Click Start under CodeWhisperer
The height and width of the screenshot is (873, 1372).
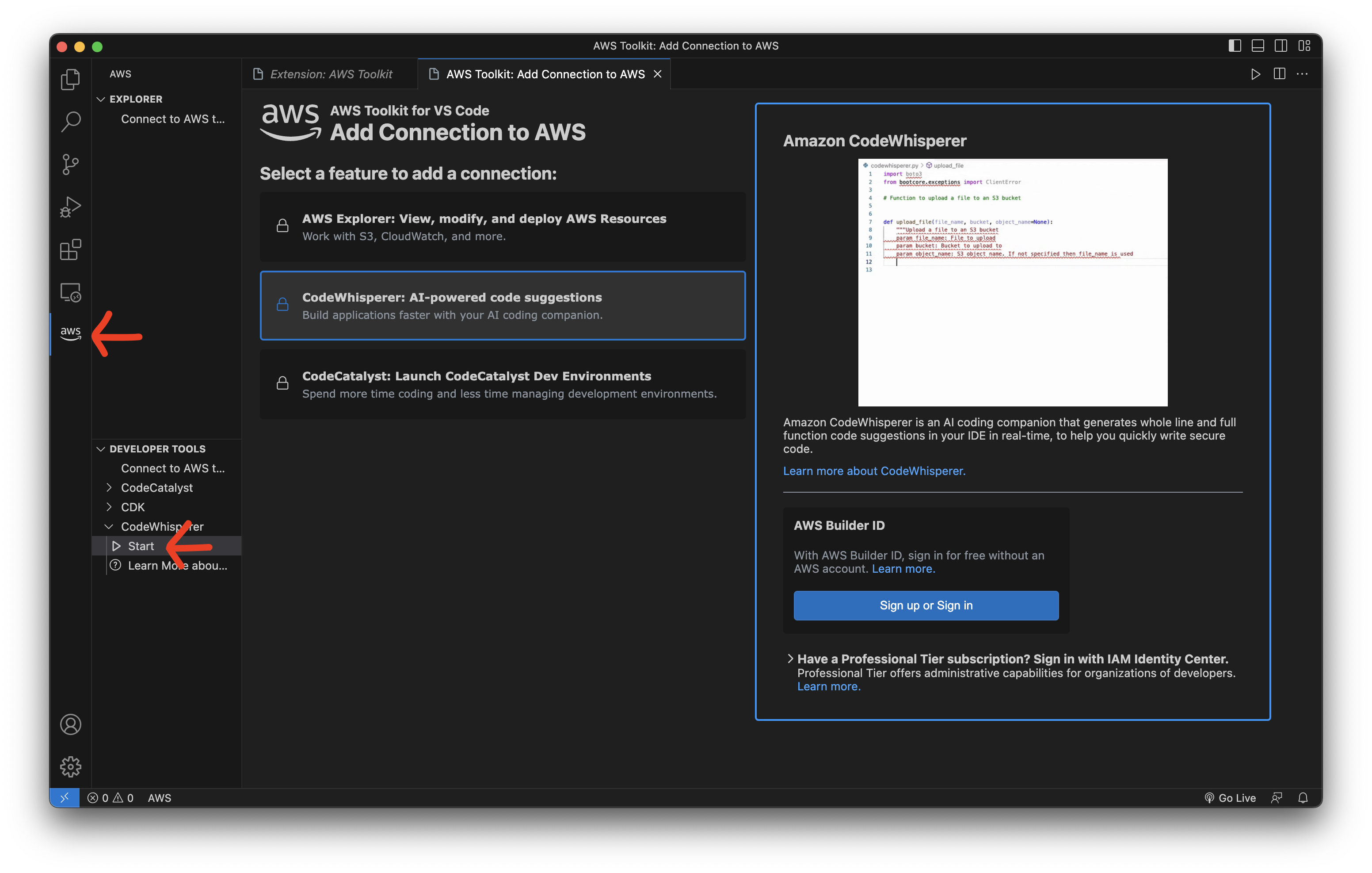(141, 546)
